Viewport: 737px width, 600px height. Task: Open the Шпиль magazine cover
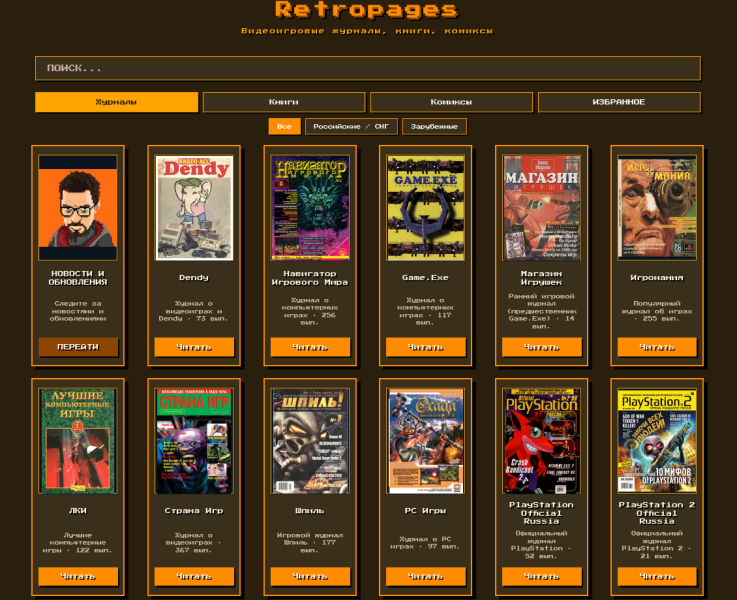(310, 441)
